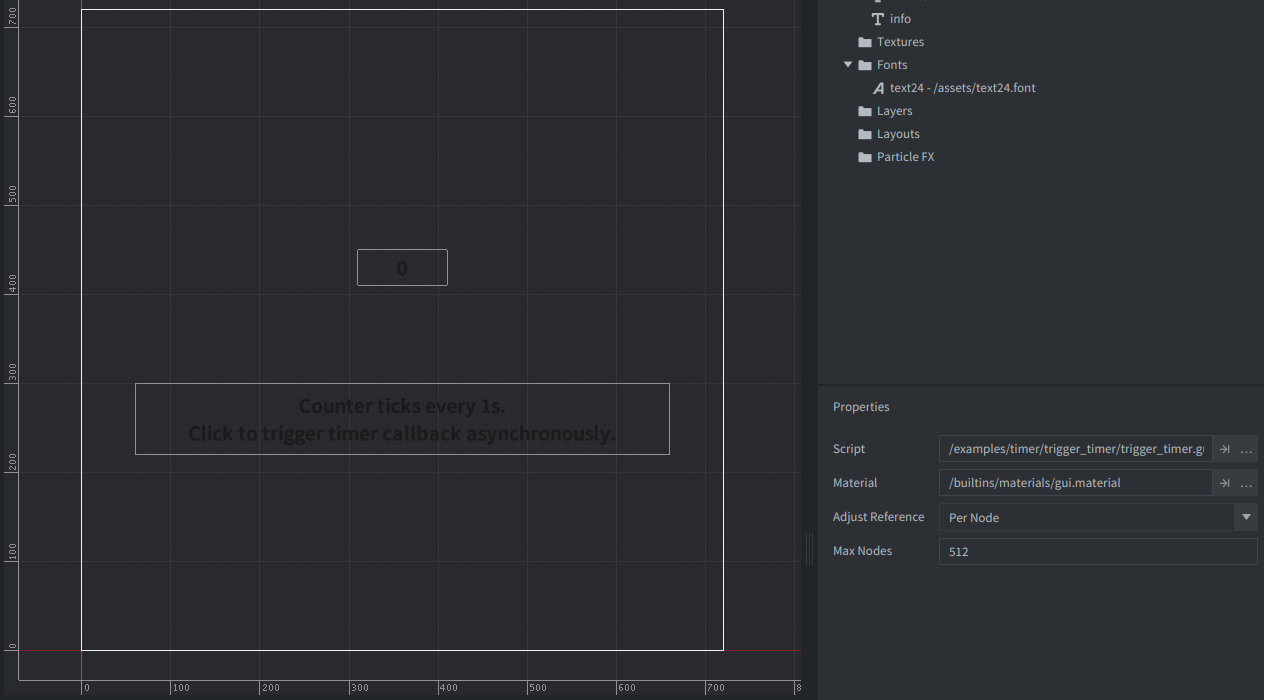Click the font icon beside text24
The image size is (1264, 700).
coord(878,88)
